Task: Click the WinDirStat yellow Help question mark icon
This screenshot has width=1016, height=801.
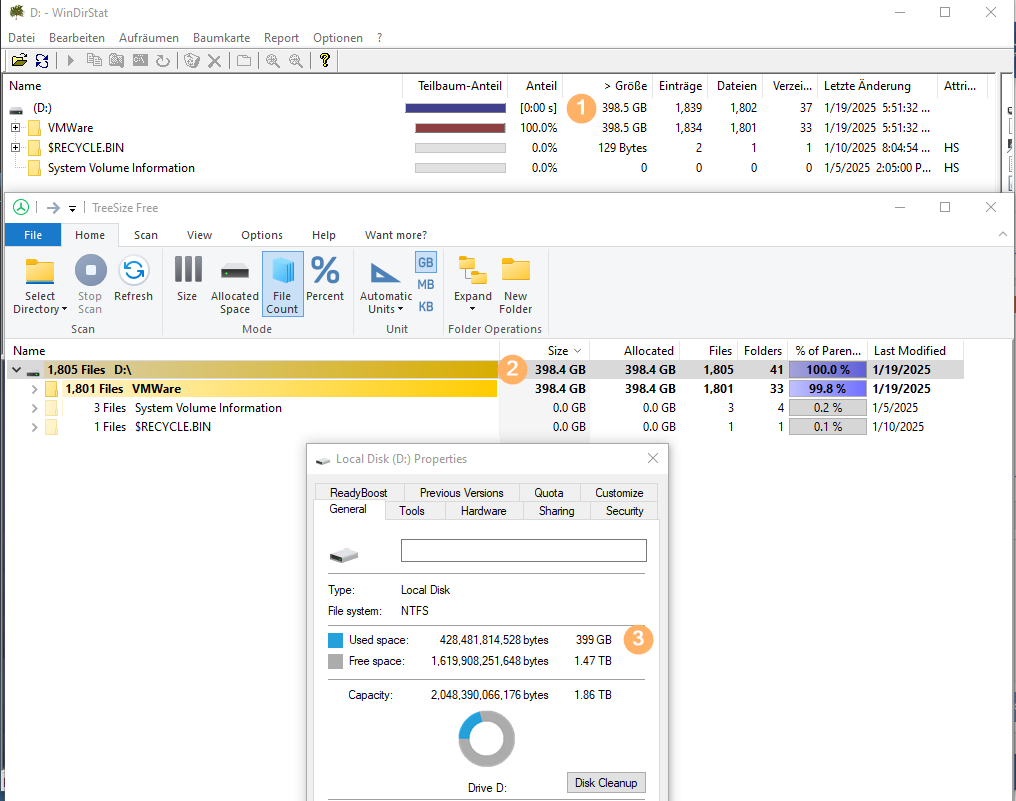Action: 325,60
